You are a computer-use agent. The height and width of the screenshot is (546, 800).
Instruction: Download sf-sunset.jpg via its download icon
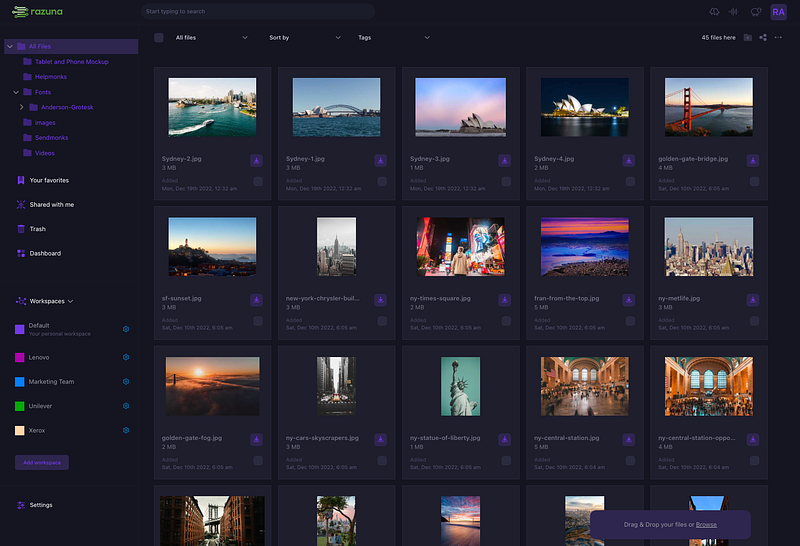point(256,300)
